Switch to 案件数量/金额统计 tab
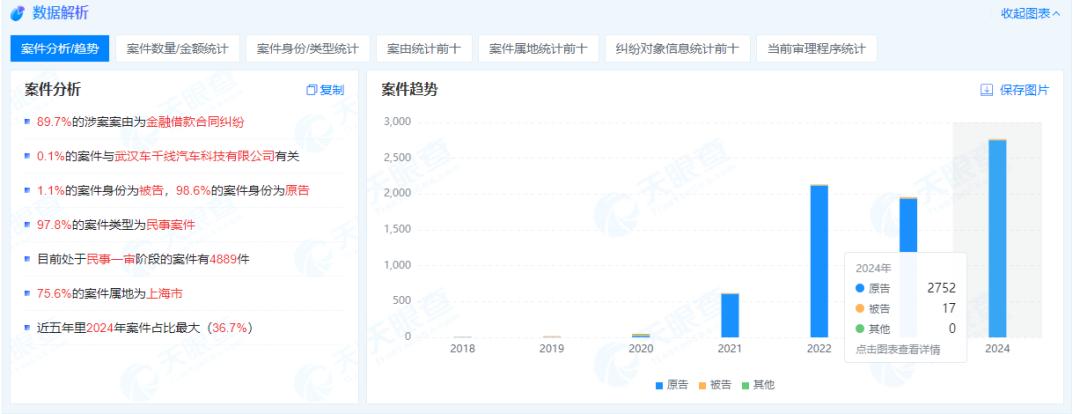Image resolution: width=1080 pixels, height=414 pixels. (177, 49)
